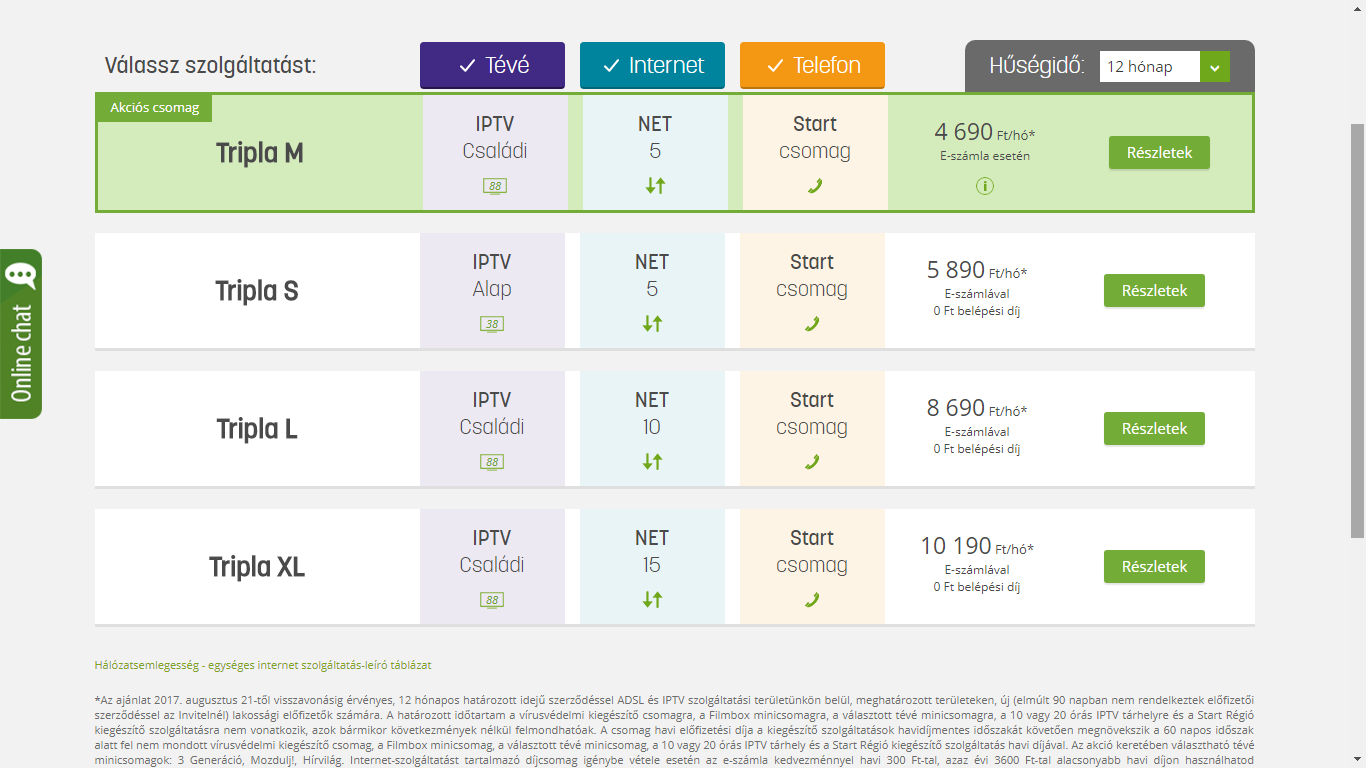Click the Akciós csomag badge
The height and width of the screenshot is (768, 1366).
pos(154,108)
